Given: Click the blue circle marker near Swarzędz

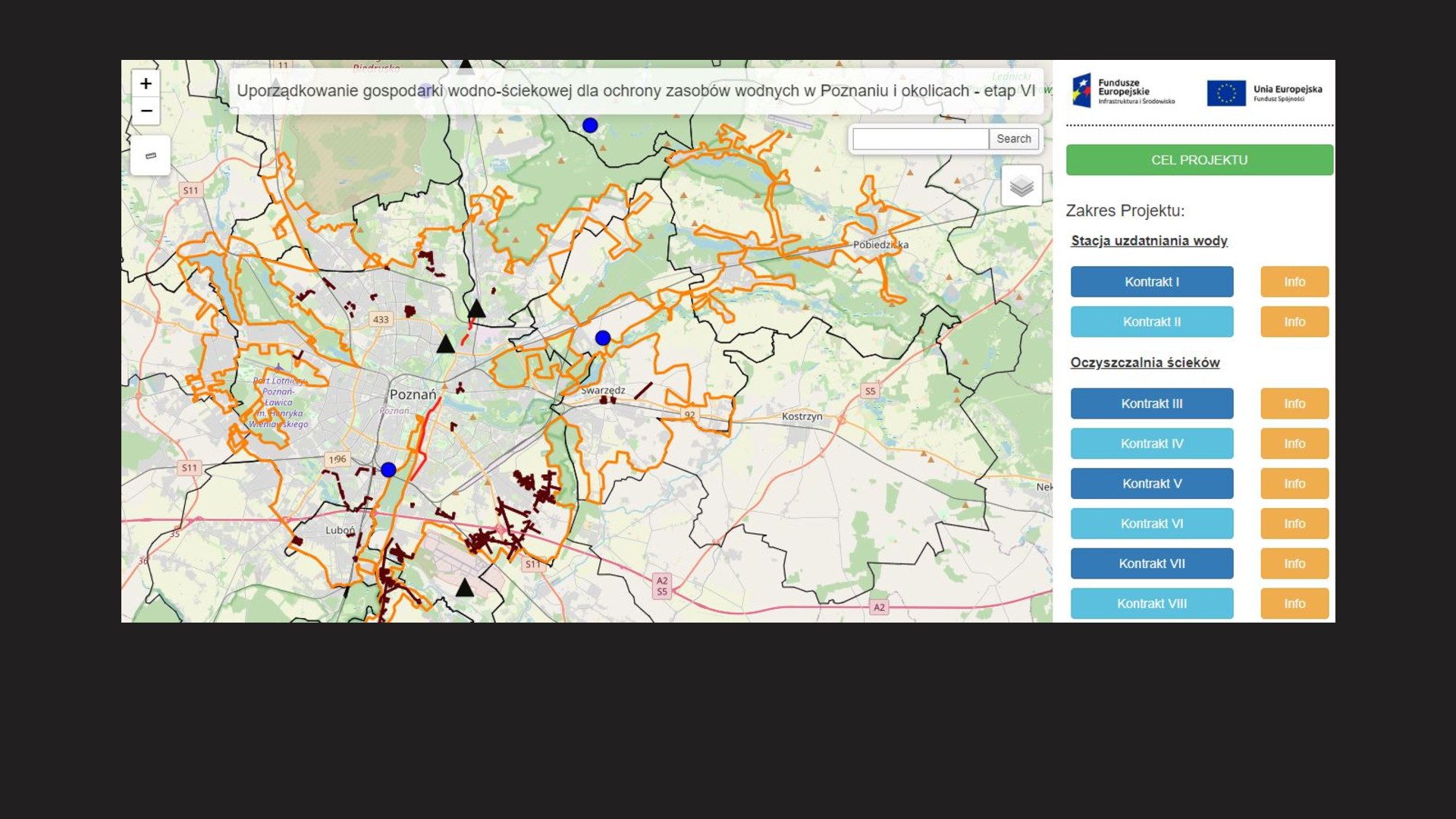Looking at the screenshot, I should (x=603, y=338).
